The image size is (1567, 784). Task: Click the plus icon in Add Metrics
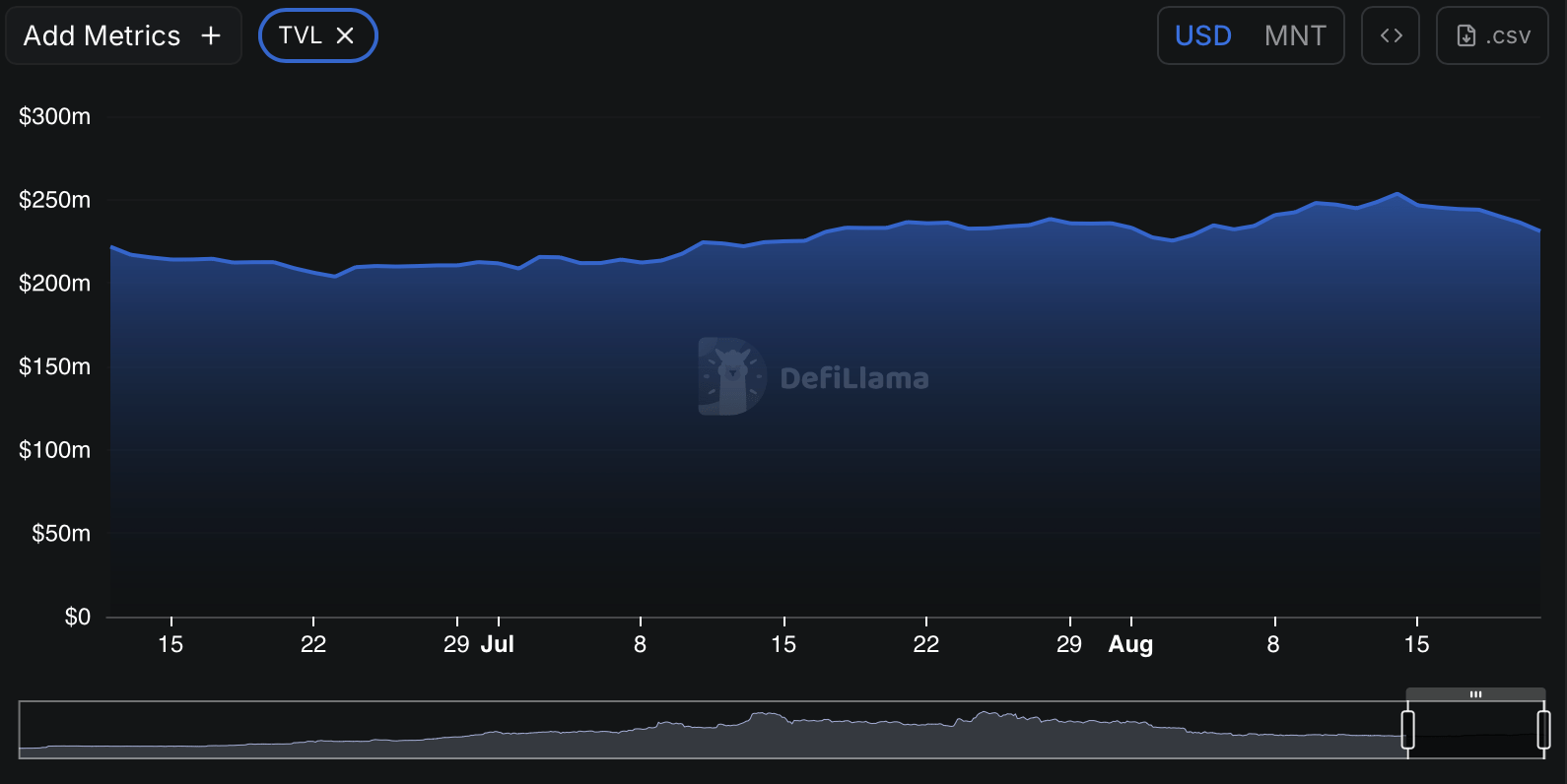pos(210,35)
